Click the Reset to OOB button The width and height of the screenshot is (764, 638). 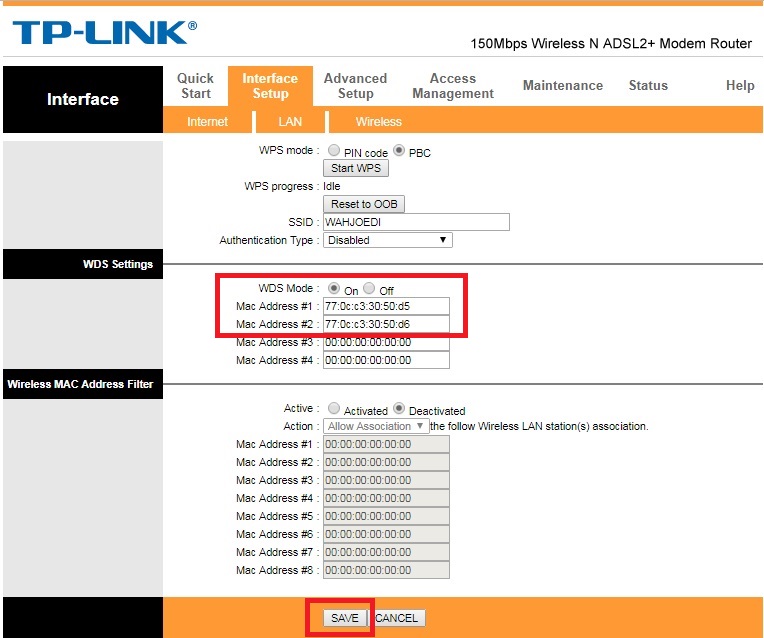pos(364,204)
